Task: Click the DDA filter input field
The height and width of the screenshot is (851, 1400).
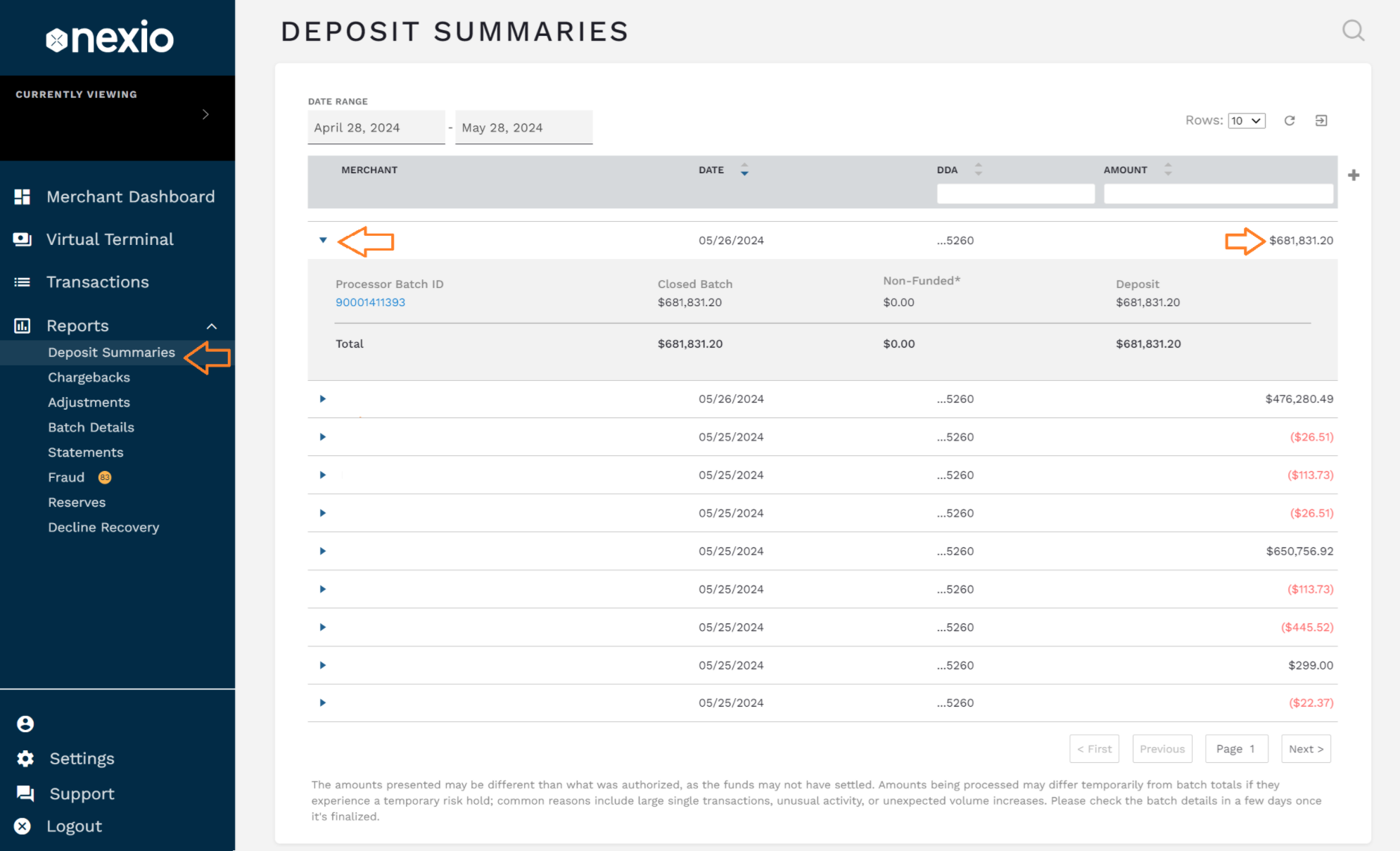Action: (1015, 194)
